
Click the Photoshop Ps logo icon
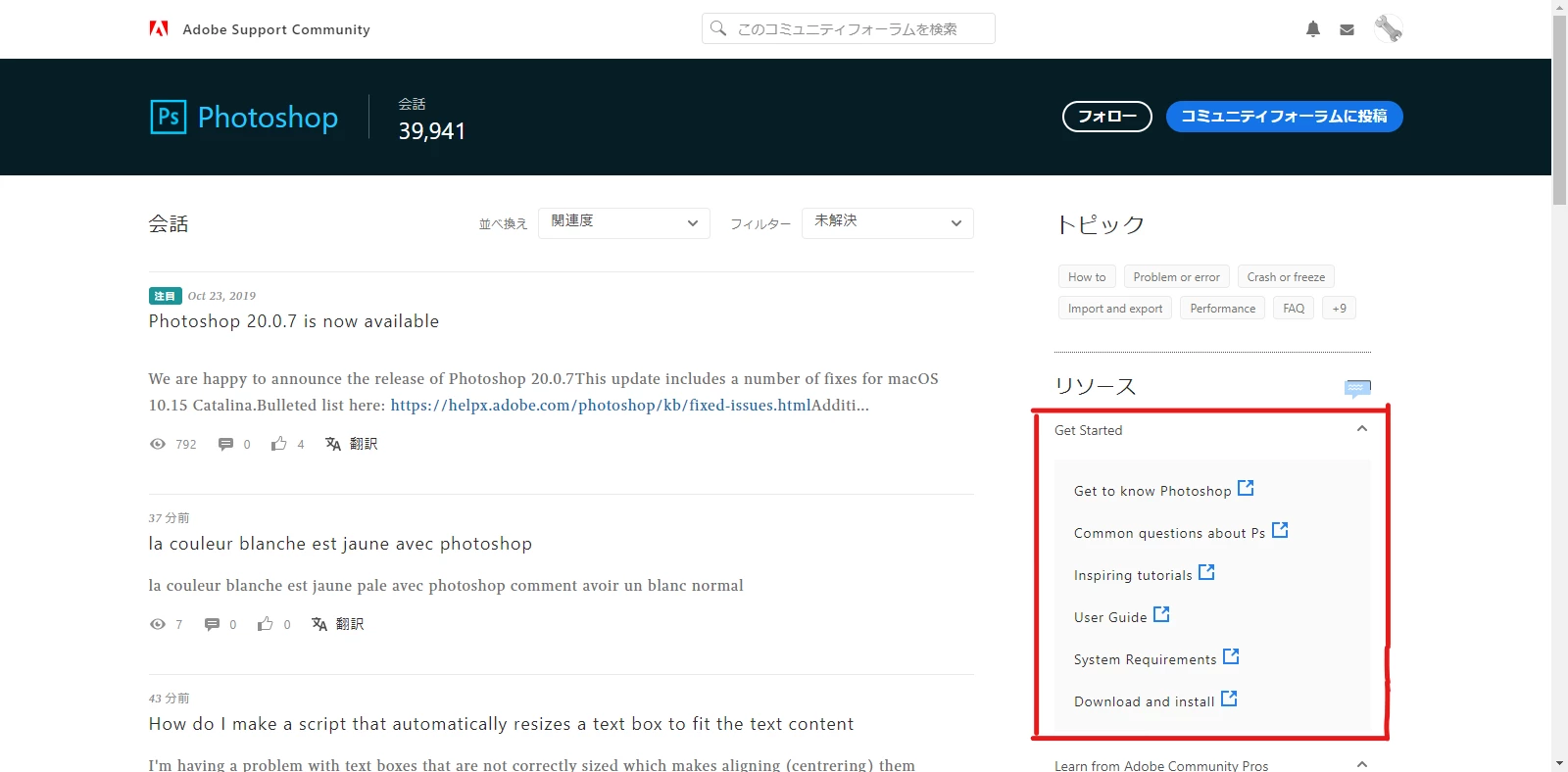[x=169, y=117]
